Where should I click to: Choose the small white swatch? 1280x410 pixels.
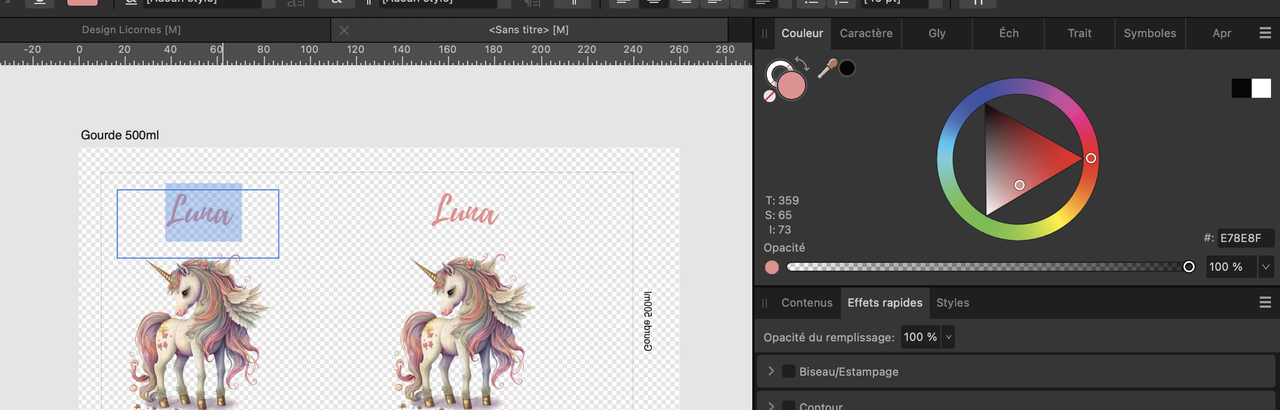point(1261,88)
